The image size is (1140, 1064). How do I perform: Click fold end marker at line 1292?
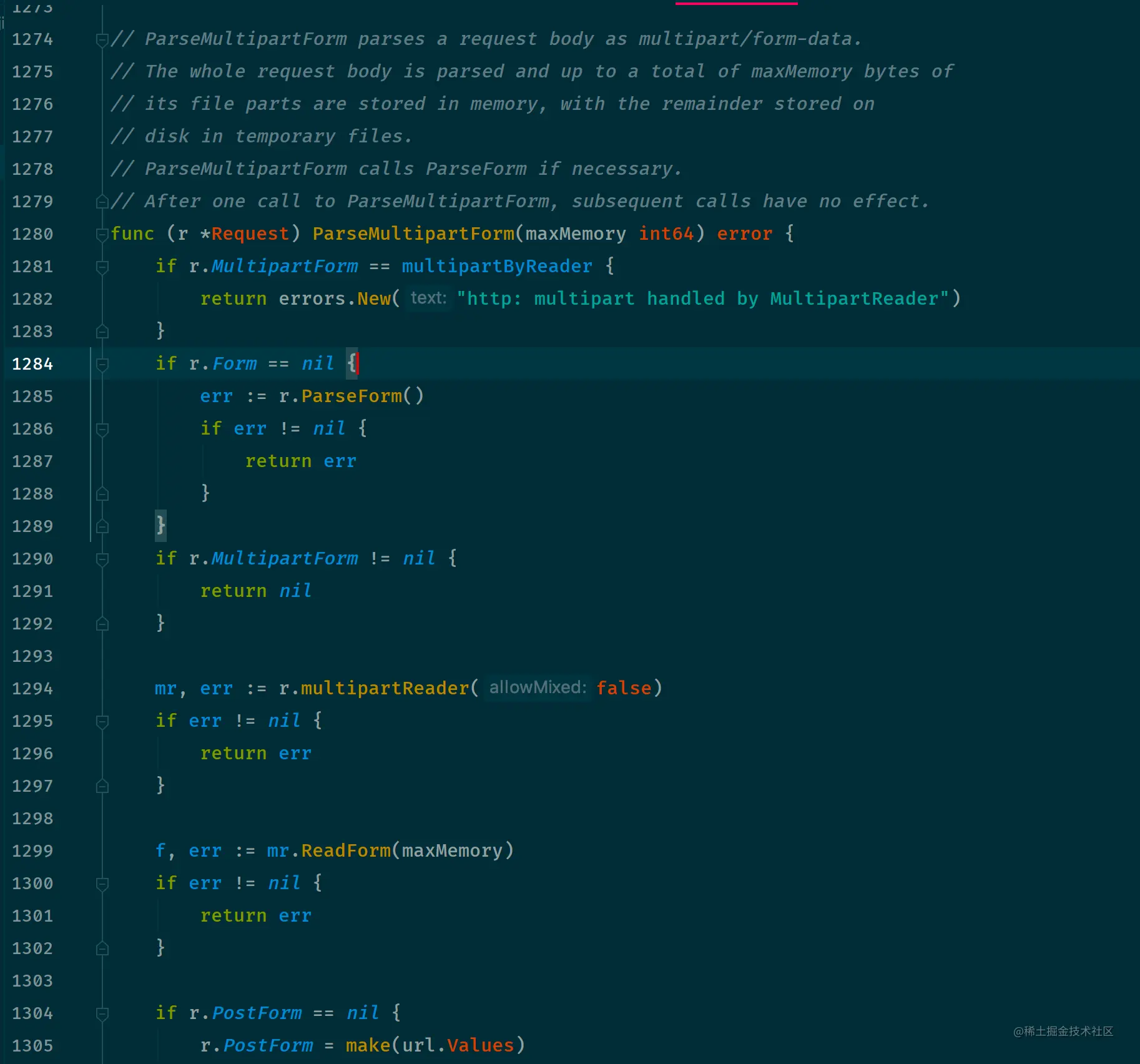[102, 623]
